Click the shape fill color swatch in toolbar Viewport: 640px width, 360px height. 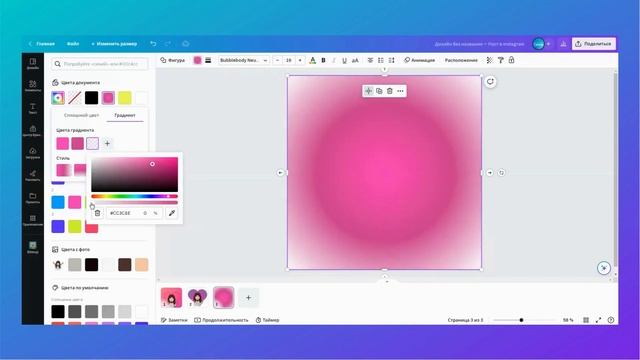tap(198, 60)
